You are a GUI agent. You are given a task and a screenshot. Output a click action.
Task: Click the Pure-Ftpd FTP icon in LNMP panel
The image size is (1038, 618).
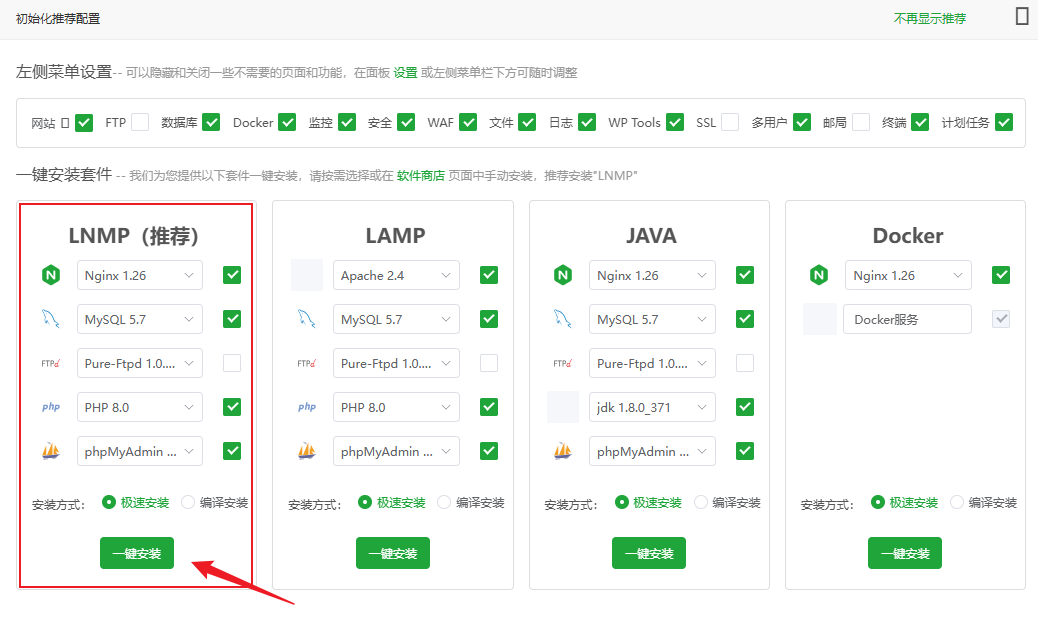[50, 363]
